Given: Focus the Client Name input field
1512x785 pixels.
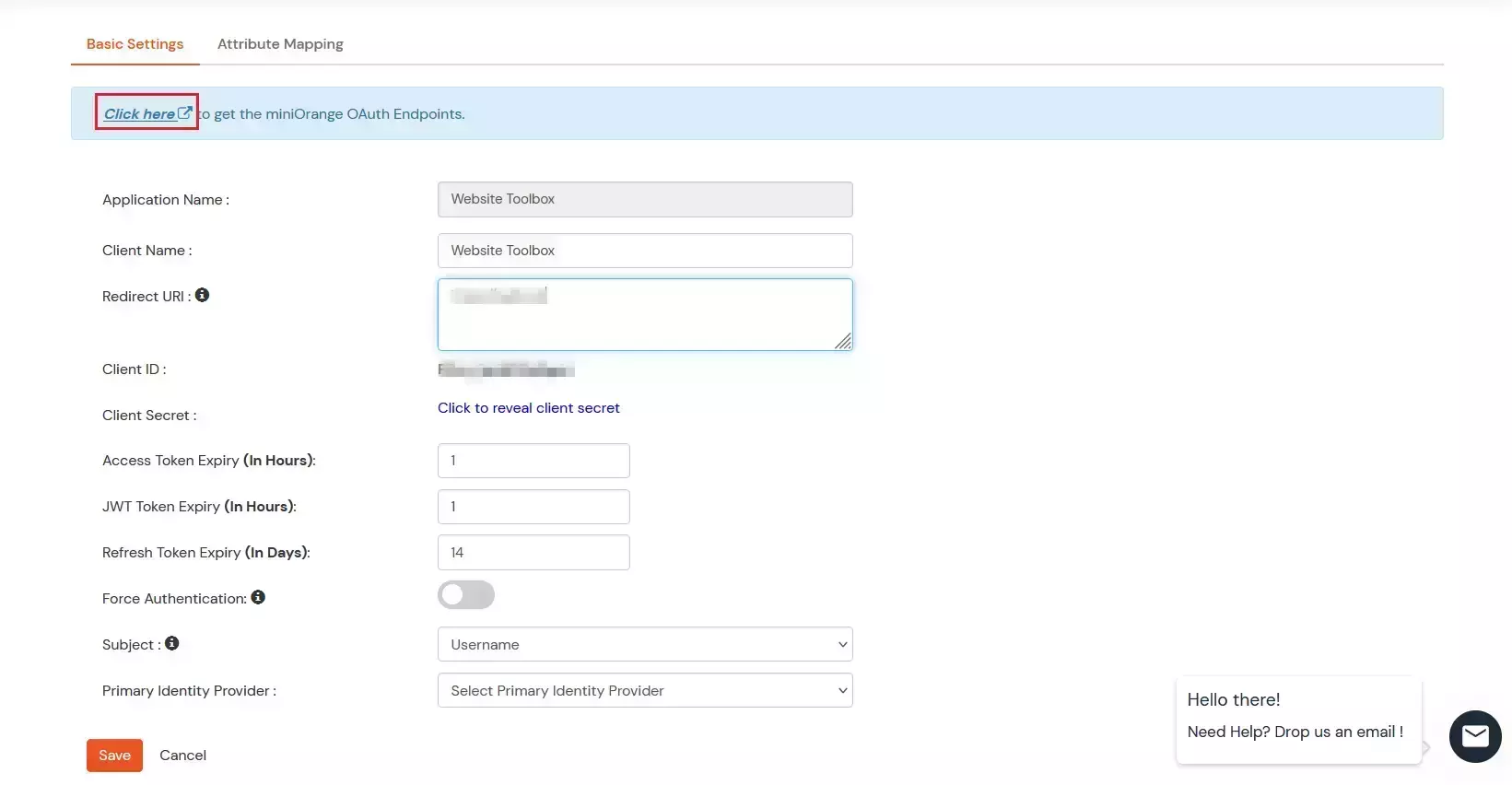Looking at the screenshot, I should point(645,251).
